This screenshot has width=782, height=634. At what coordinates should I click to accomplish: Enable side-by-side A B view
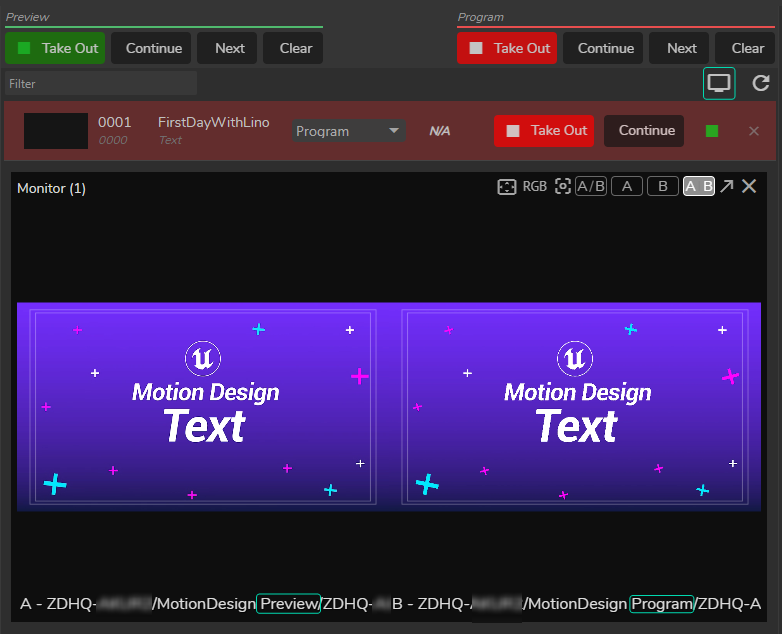point(699,187)
